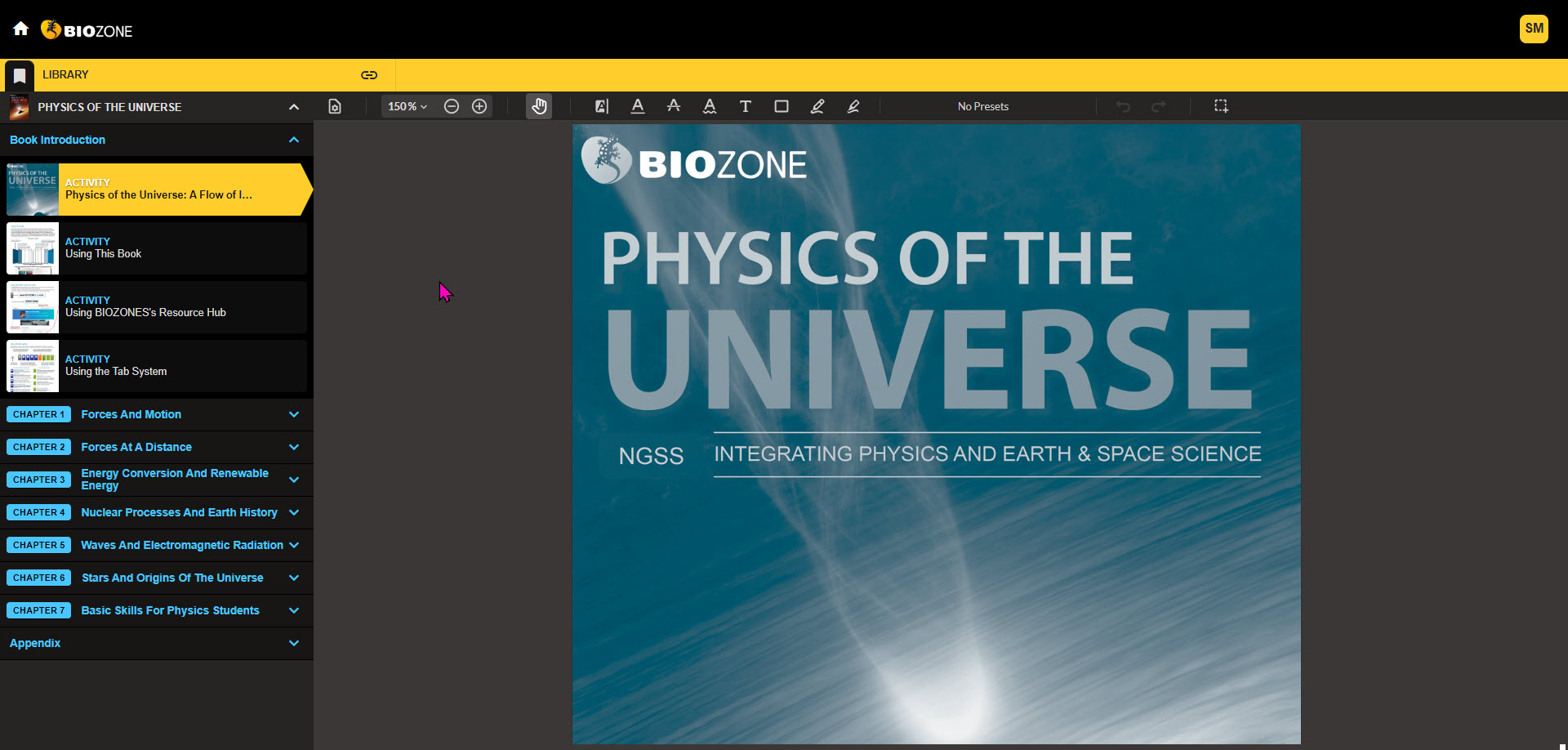
Task: Click the Universe cover thumbnail in sidebar
Action: click(x=33, y=190)
